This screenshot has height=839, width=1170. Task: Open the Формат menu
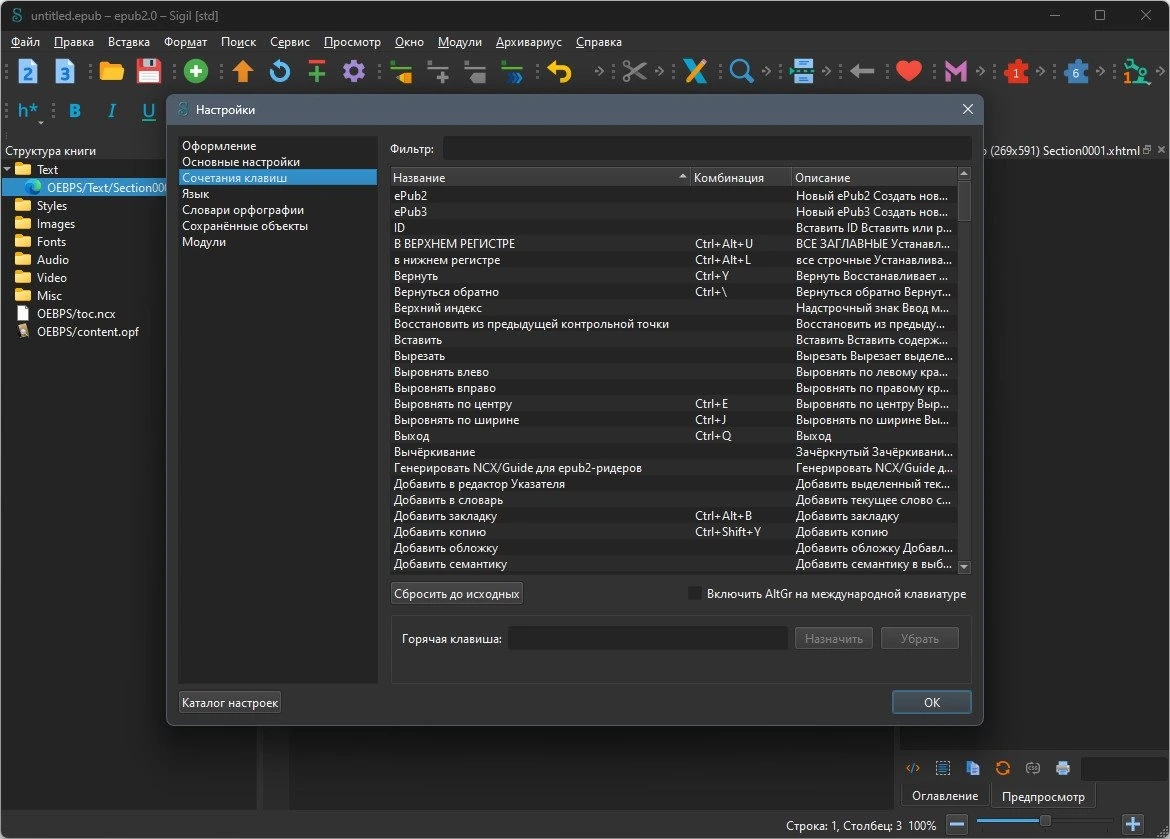coord(185,42)
